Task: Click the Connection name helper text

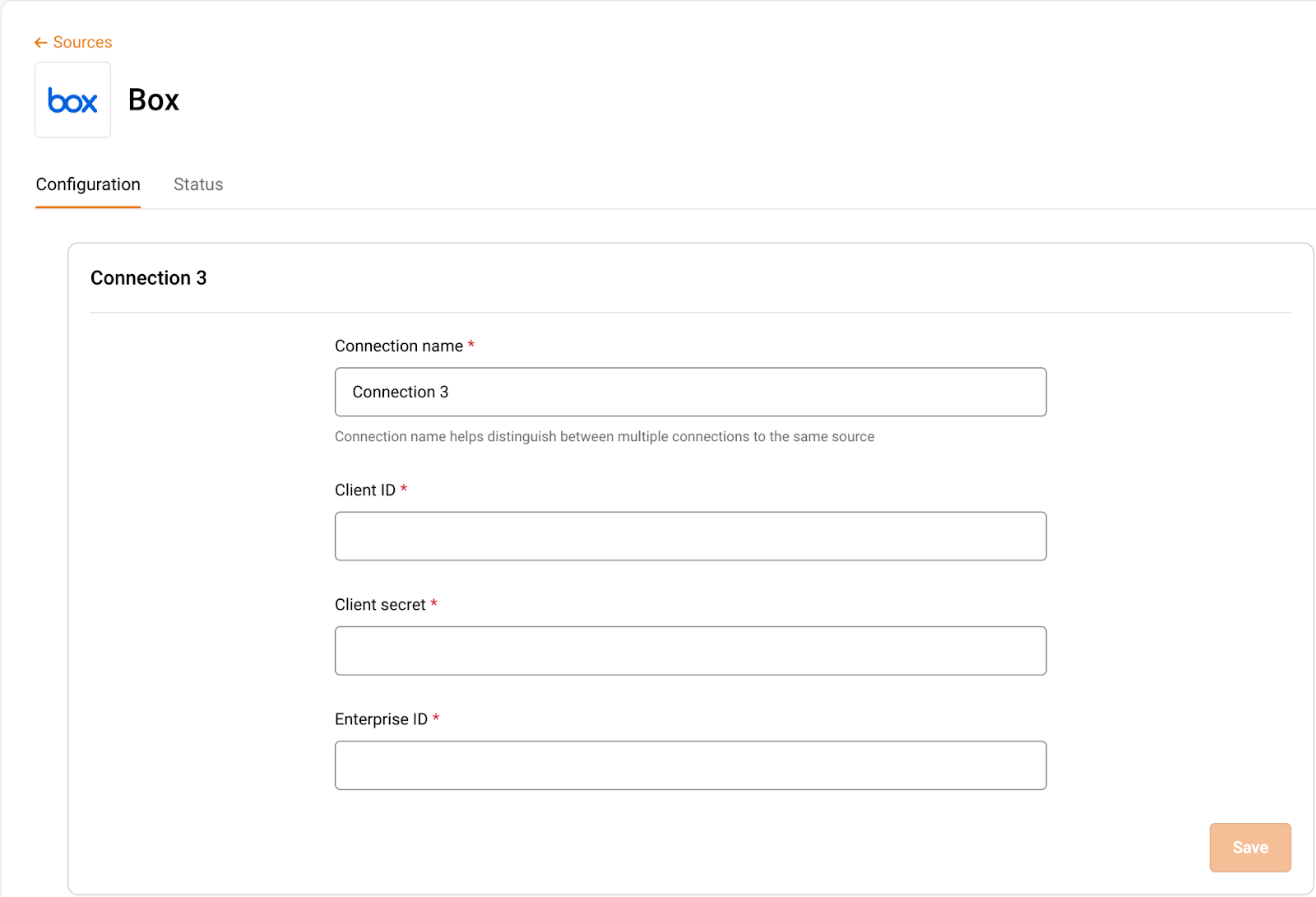Action: coord(604,437)
